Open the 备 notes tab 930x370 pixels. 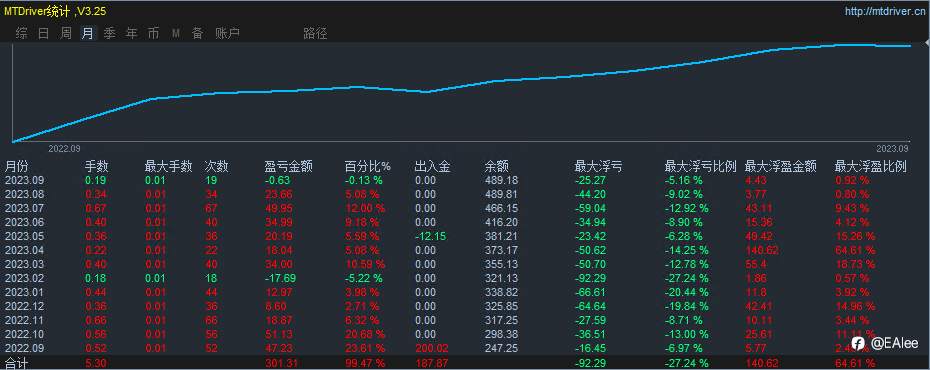click(x=198, y=33)
